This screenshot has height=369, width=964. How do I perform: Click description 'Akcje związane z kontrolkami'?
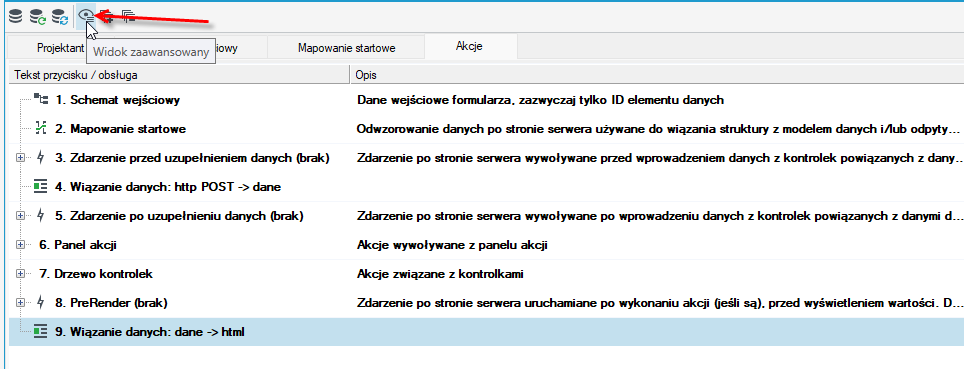tap(440, 274)
